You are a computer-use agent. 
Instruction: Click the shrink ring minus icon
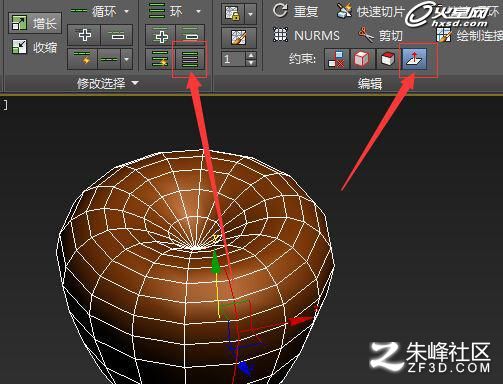190,35
